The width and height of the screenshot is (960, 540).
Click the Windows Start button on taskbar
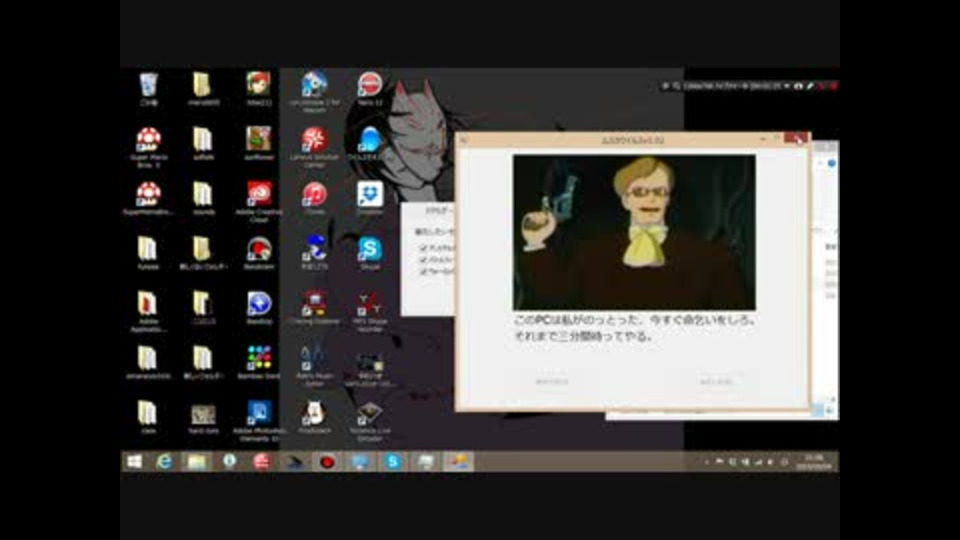(x=135, y=461)
